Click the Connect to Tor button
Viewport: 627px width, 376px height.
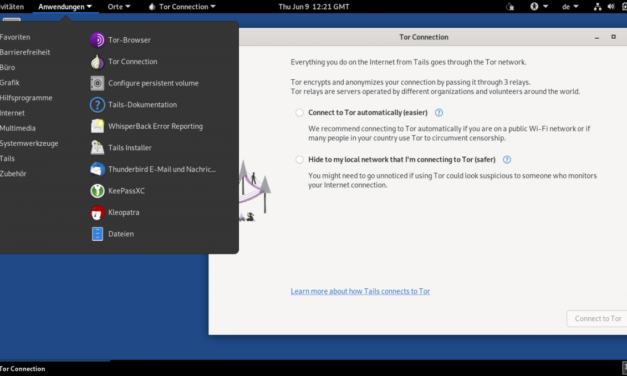597,319
